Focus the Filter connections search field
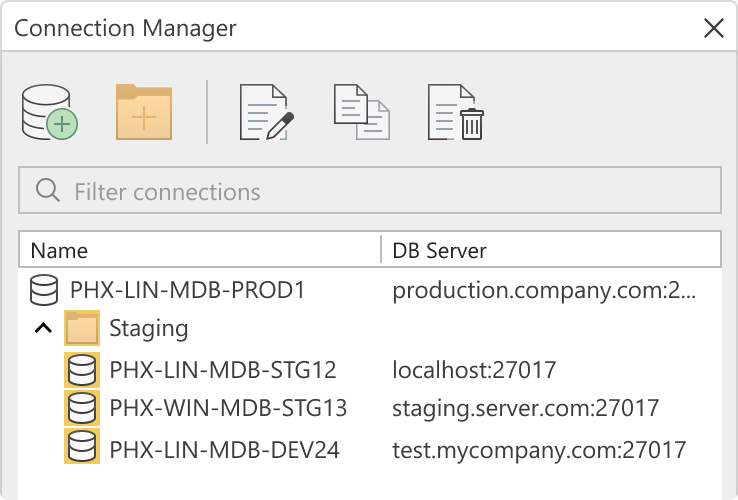 click(370, 191)
